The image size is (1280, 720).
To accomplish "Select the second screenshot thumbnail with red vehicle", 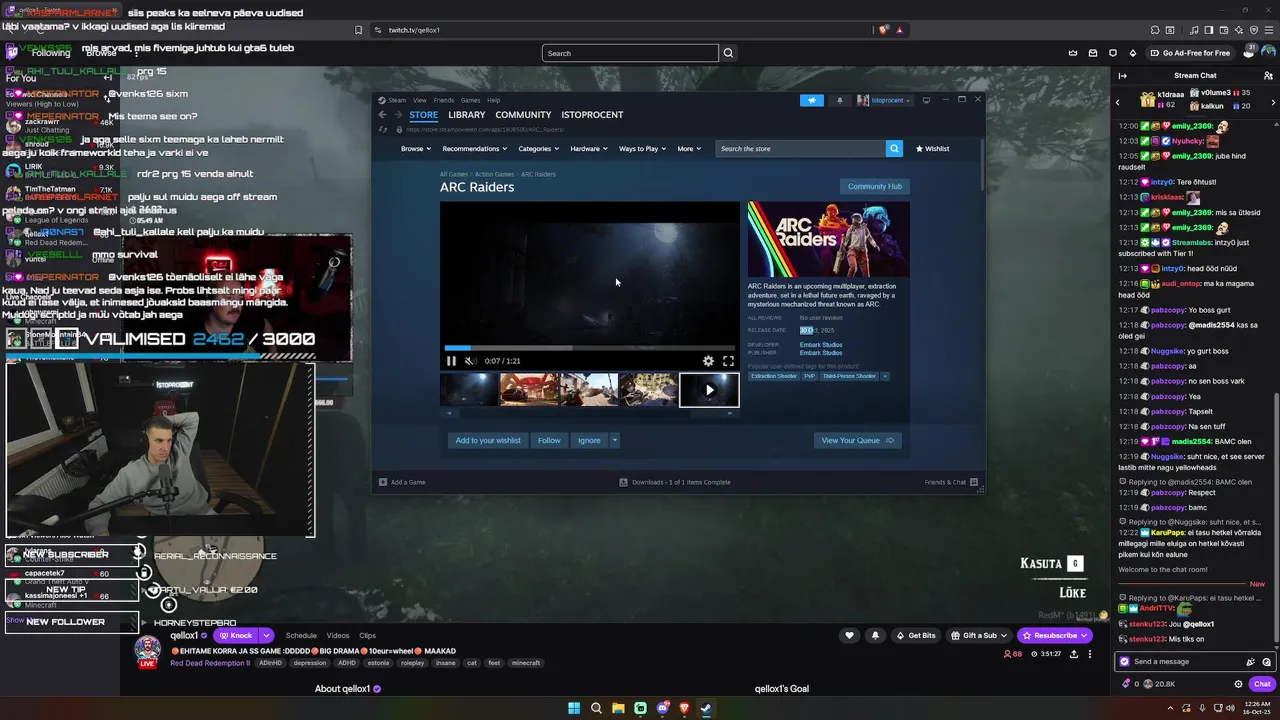I will [529, 390].
